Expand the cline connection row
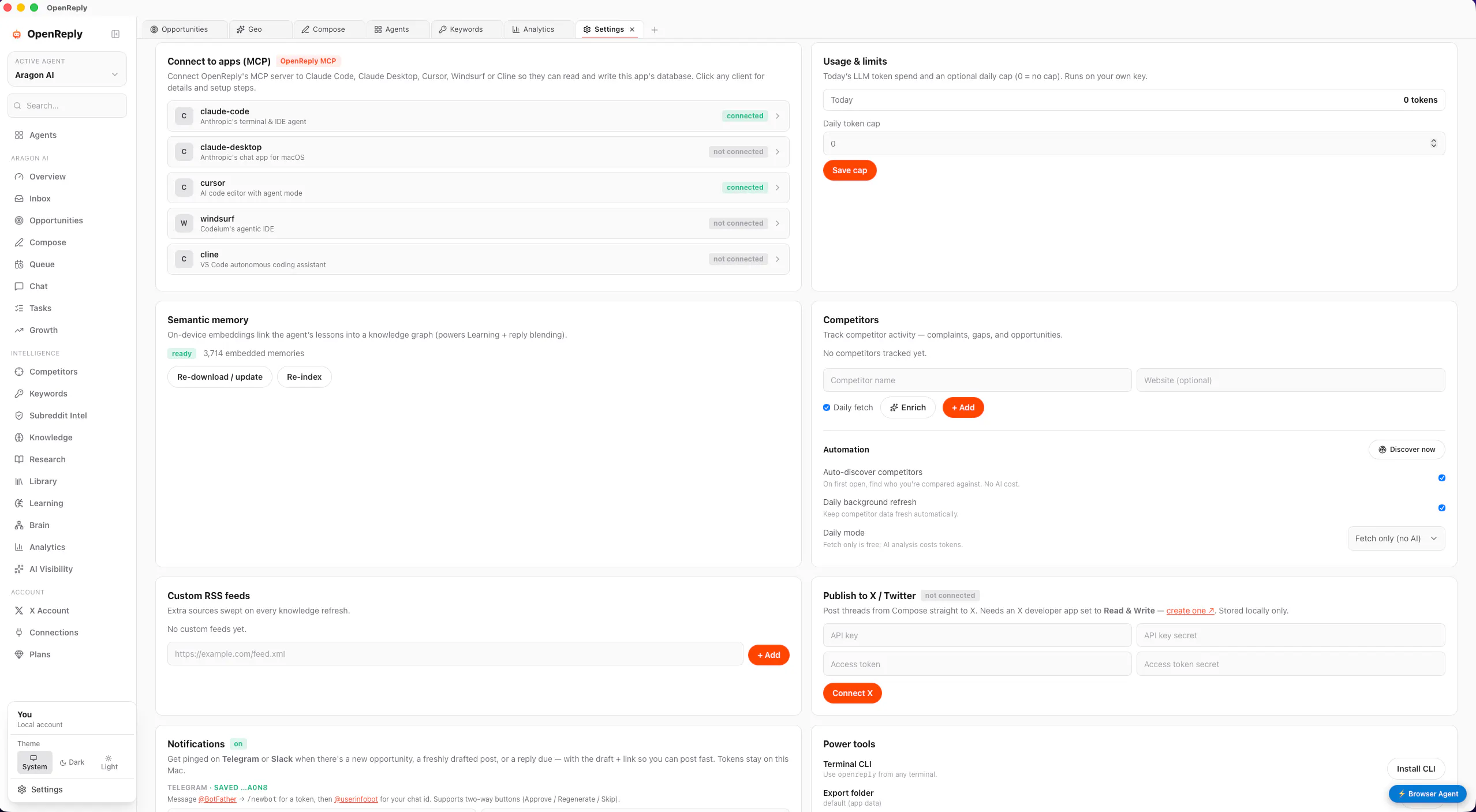This screenshot has width=1476, height=812. coord(478,259)
